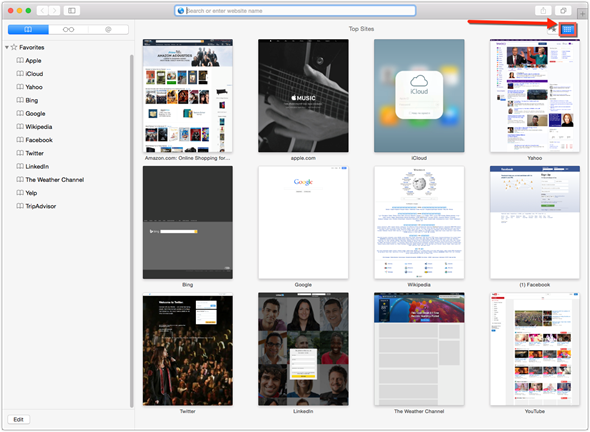Show Favorites view star button
The image size is (590, 432).
point(553,29)
